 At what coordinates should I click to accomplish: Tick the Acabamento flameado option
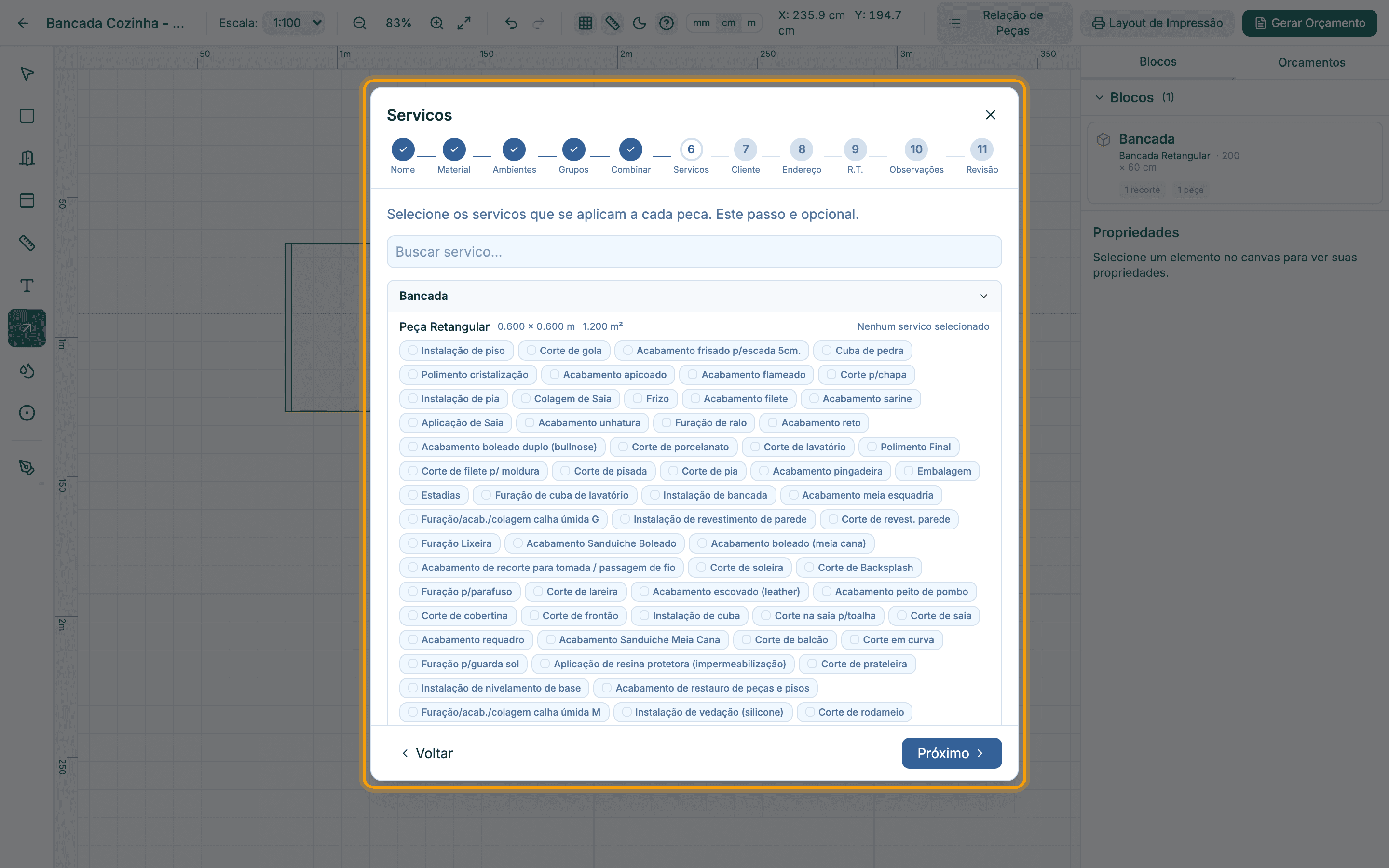click(x=747, y=374)
